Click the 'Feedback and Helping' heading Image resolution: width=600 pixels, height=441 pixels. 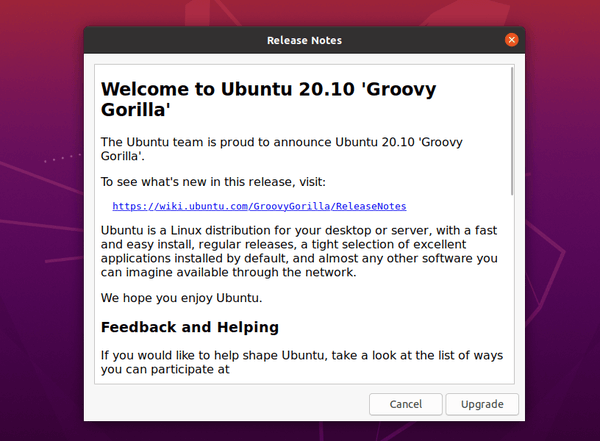(x=190, y=327)
